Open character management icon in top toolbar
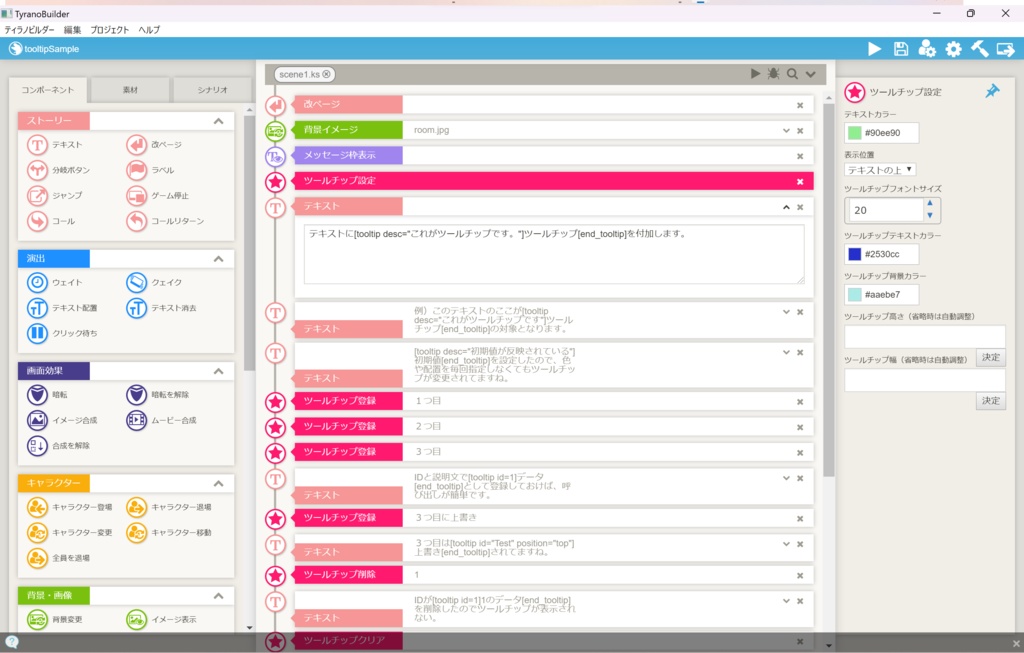 click(x=927, y=48)
